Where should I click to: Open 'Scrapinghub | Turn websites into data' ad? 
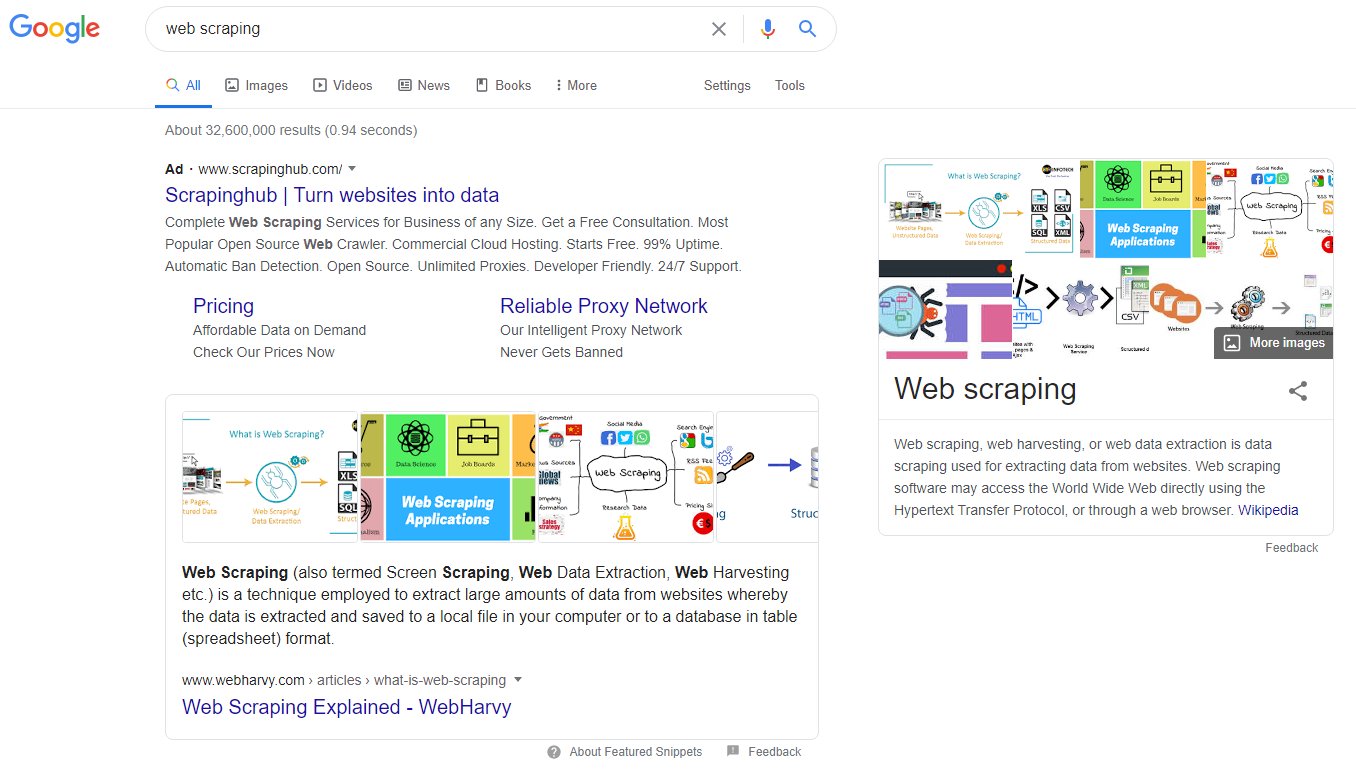click(x=332, y=195)
